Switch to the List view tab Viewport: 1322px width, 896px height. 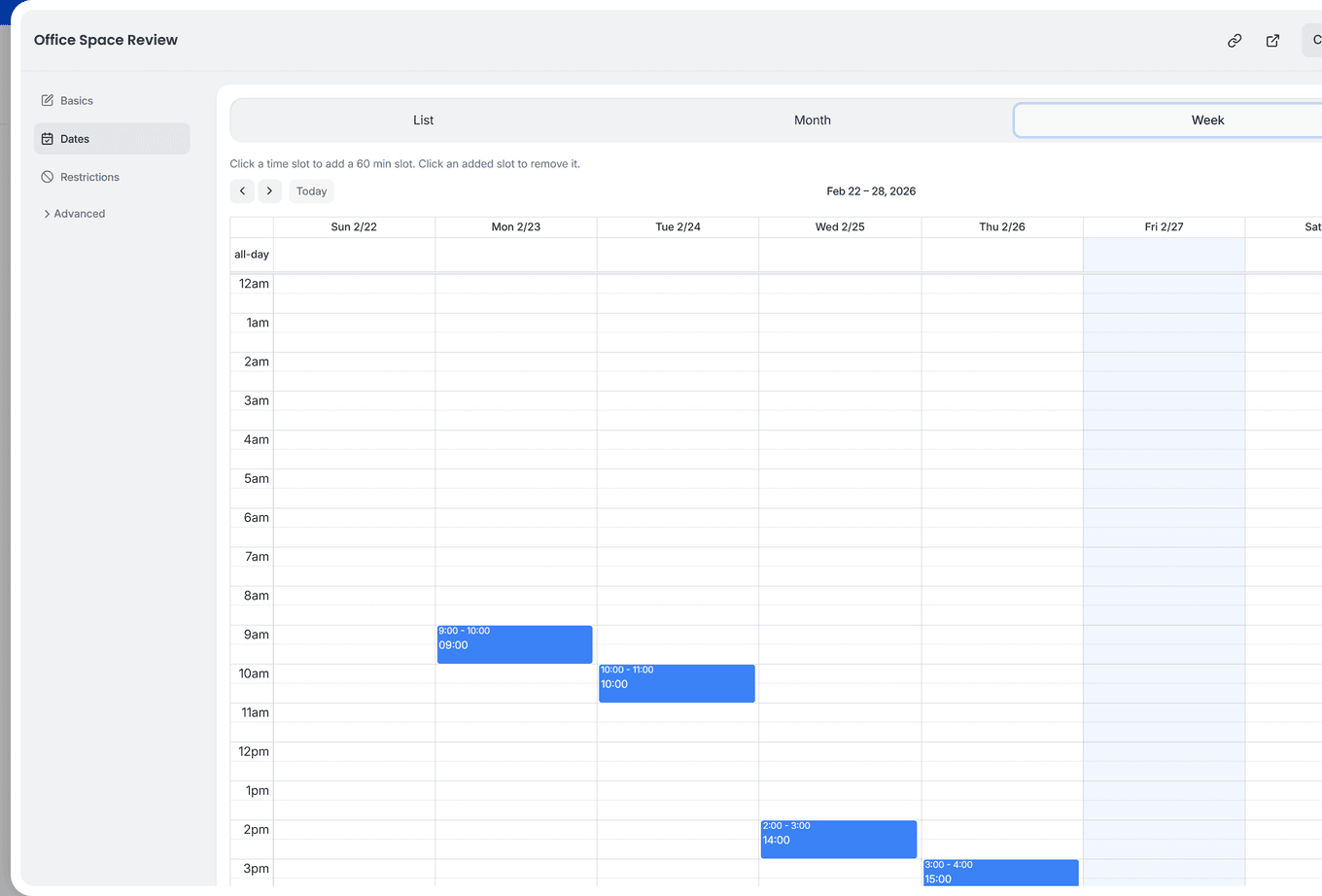coord(423,120)
